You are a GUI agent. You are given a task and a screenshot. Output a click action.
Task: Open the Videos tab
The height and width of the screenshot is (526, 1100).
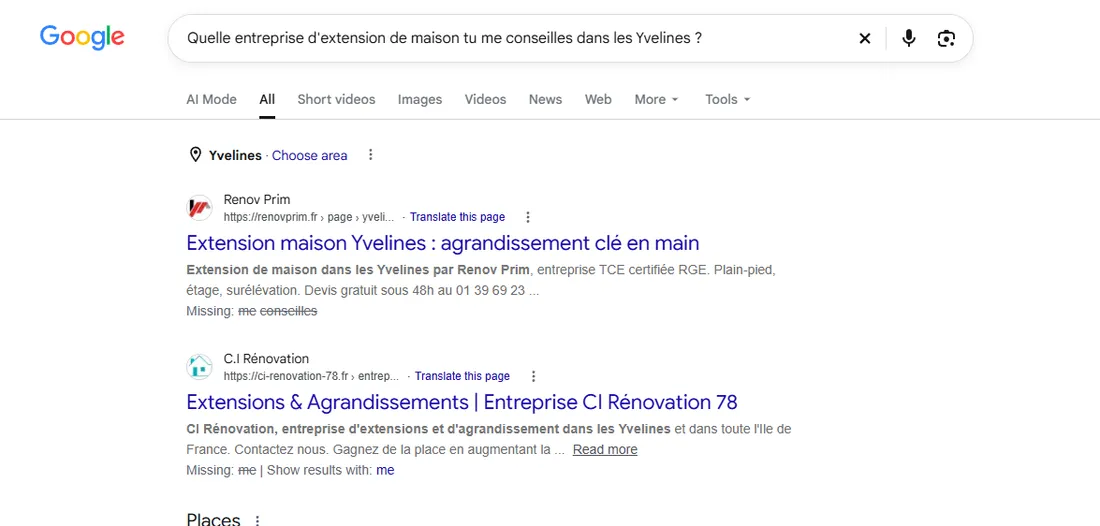(x=485, y=100)
